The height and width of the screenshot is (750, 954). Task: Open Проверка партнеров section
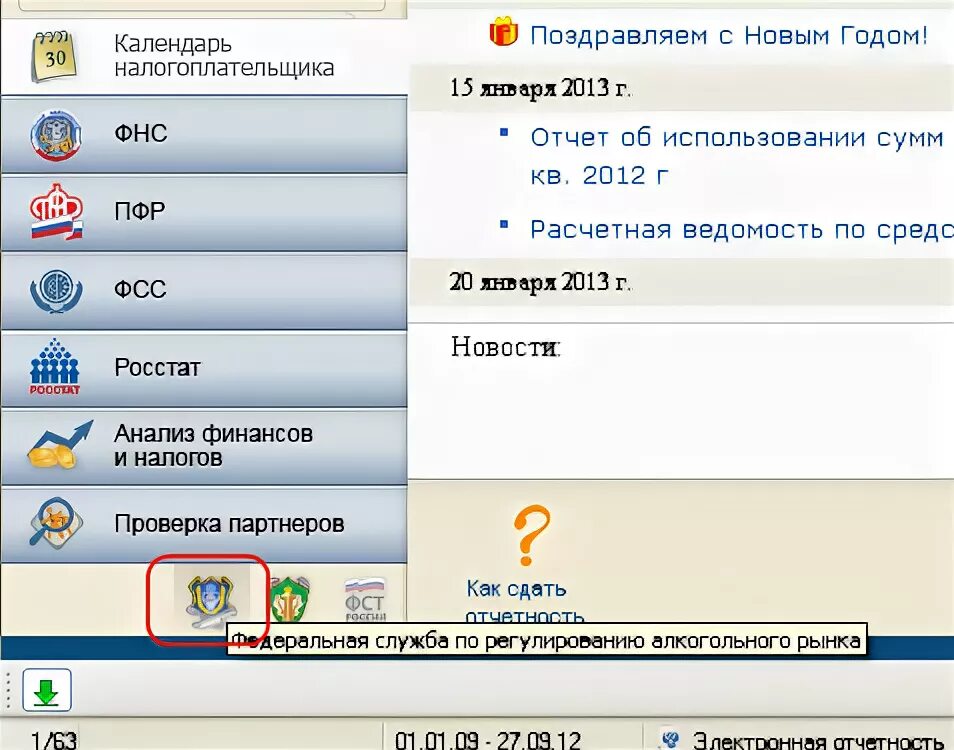click(x=204, y=525)
